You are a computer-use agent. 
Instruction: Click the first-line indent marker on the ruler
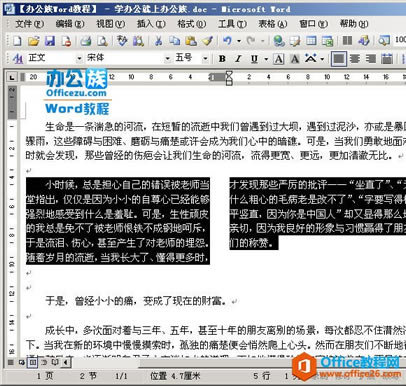click(229, 74)
